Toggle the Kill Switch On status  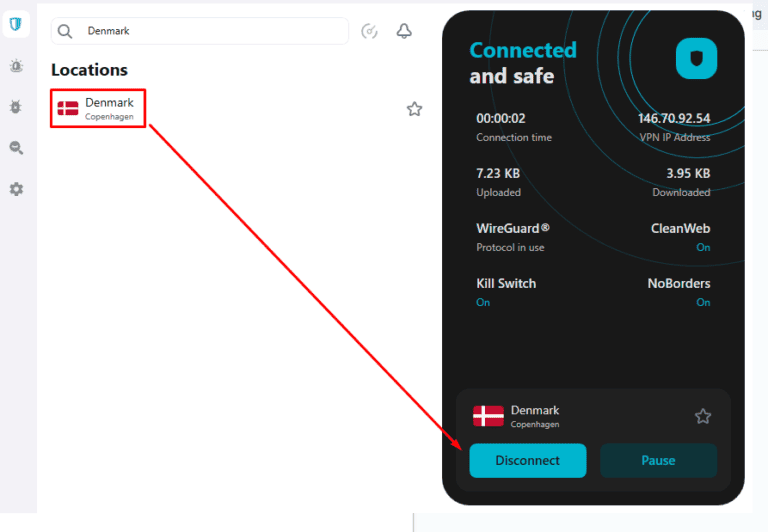(483, 302)
